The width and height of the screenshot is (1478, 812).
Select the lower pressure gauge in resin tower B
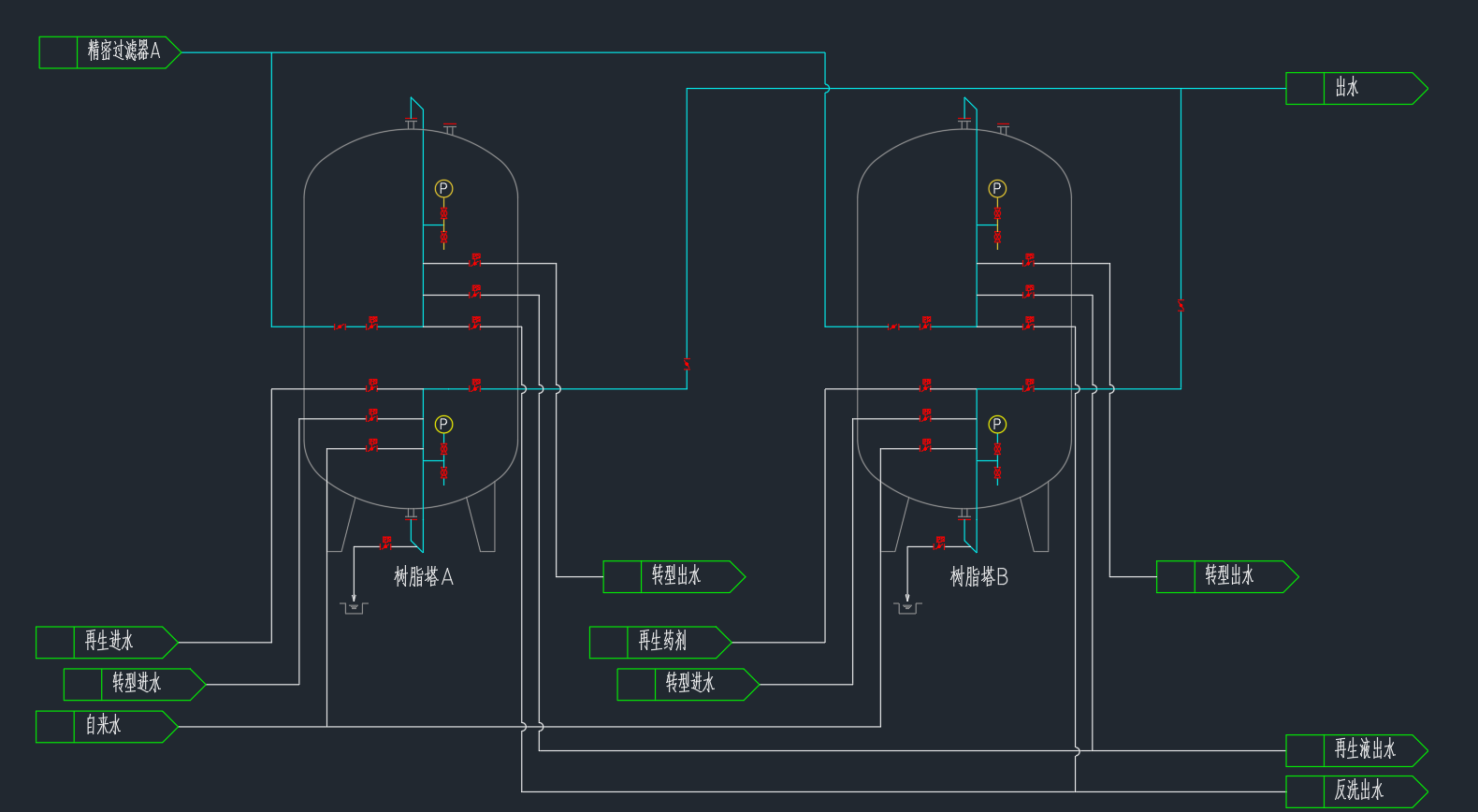(997, 425)
